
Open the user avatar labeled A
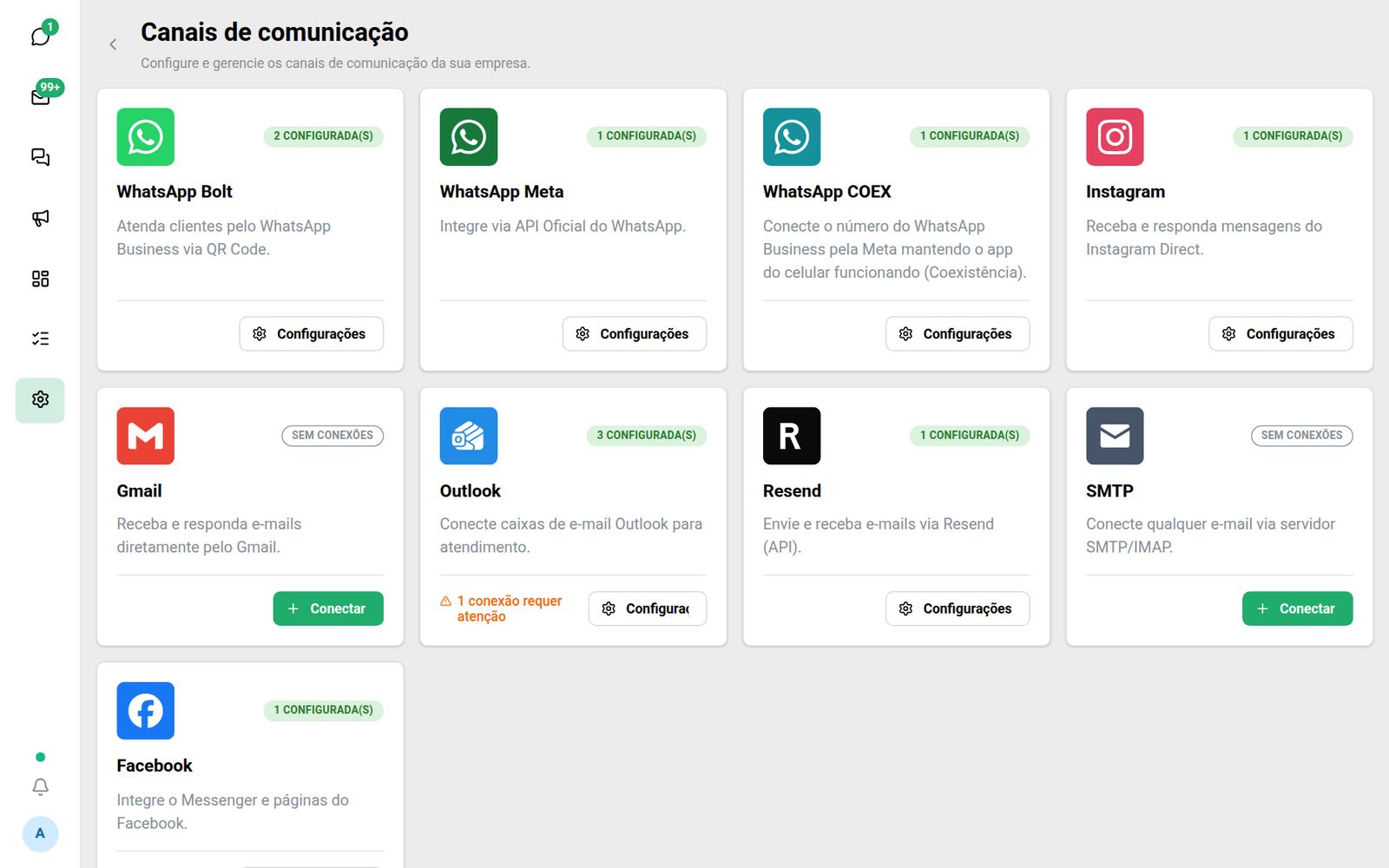[x=40, y=833]
